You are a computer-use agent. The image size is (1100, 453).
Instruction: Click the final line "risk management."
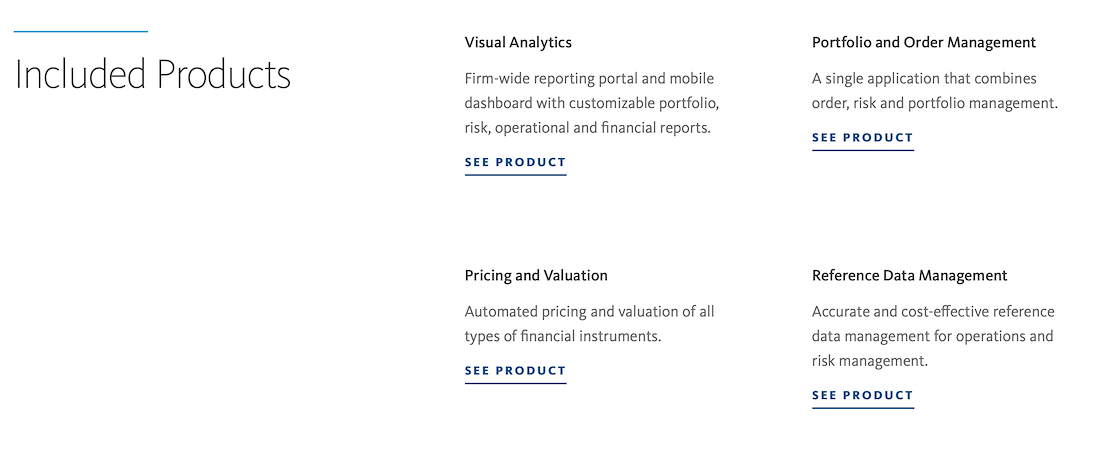click(x=870, y=361)
